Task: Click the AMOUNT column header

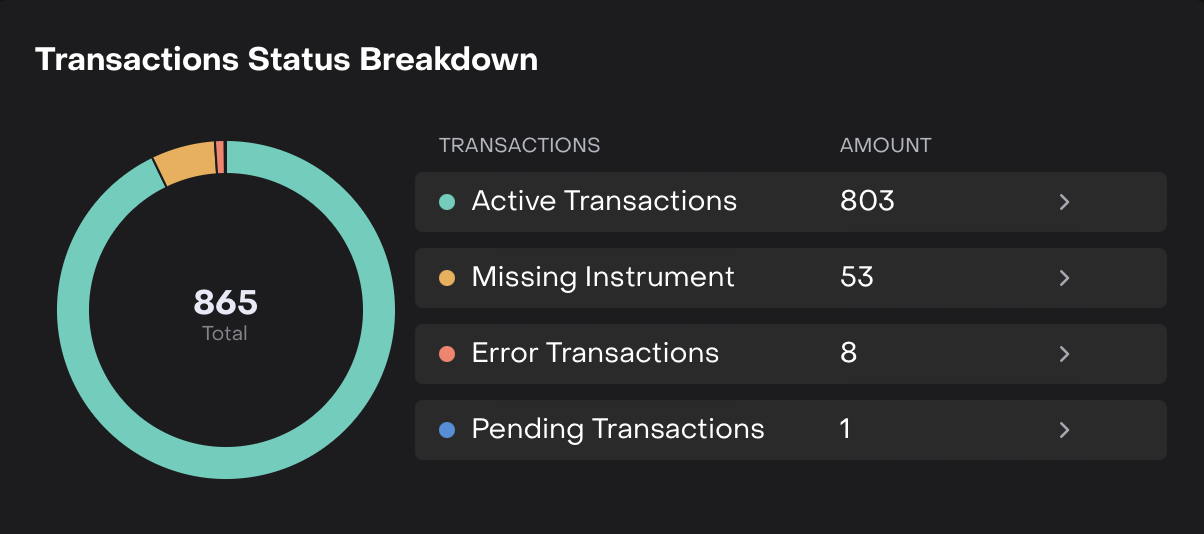Action: point(885,145)
